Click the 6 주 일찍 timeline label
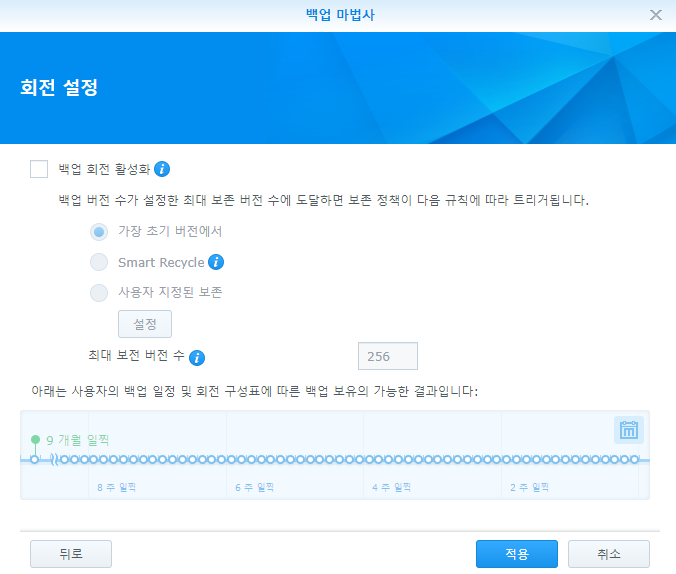Image resolution: width=676 pixels, height=574 pixels. coord(254,487)
